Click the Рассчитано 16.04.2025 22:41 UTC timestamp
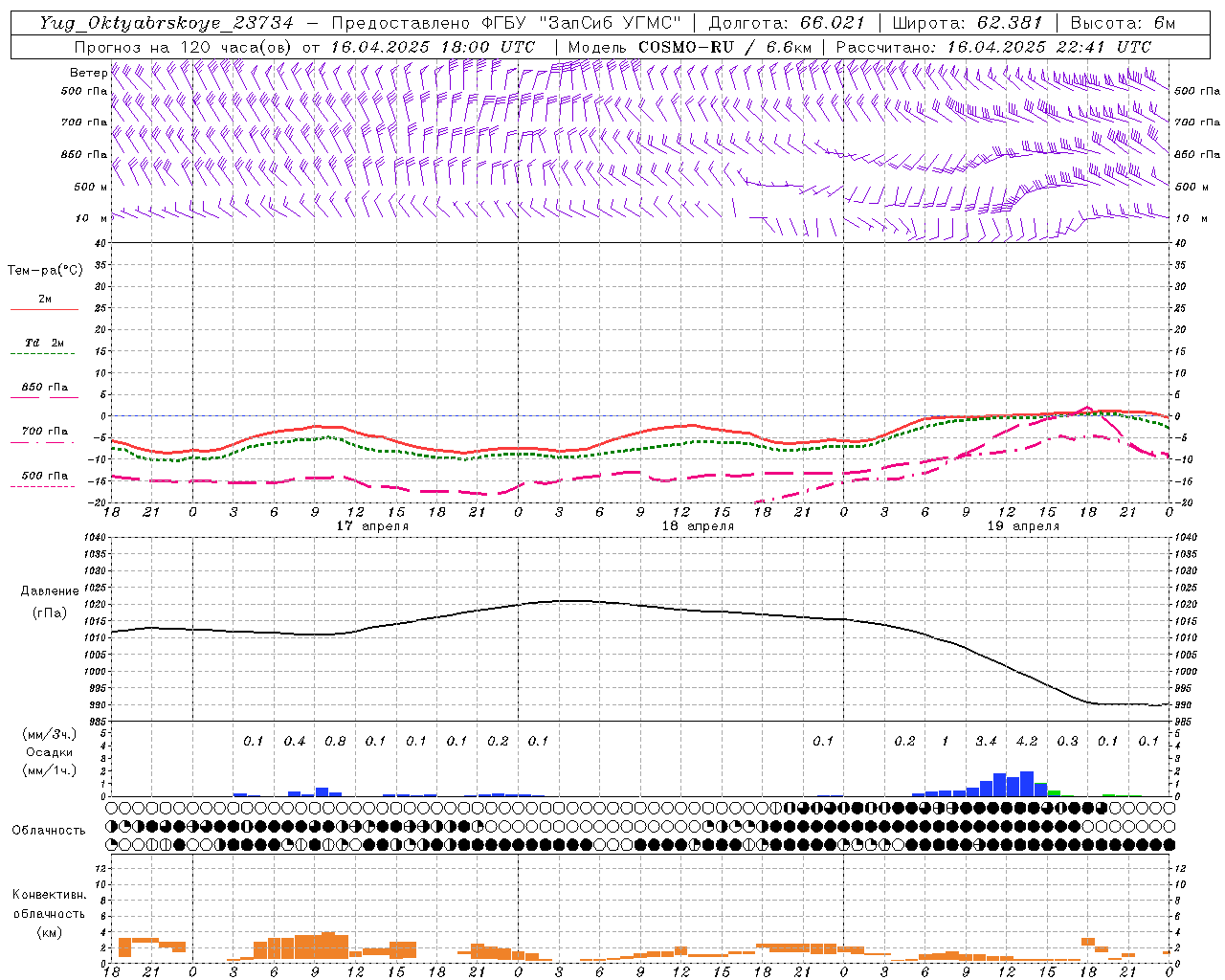Screen dimensions: 1225x980 993,47
